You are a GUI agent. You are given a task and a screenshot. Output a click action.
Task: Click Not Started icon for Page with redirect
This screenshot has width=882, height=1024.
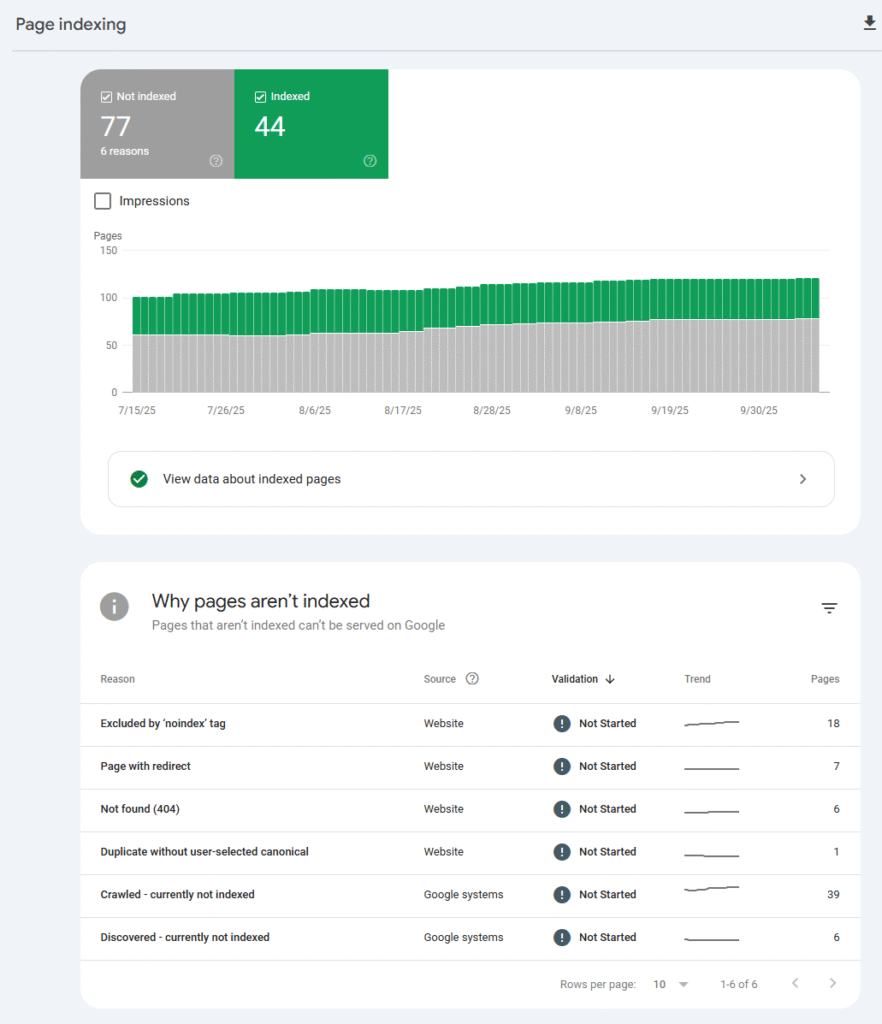[x=561, y=766]
